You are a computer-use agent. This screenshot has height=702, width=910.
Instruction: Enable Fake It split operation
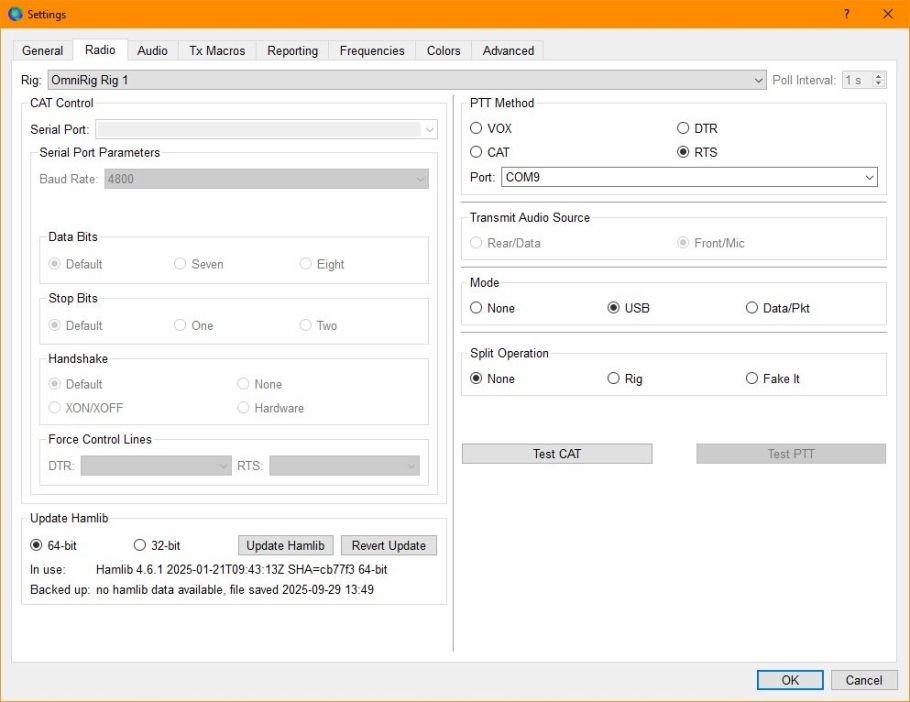tap(752, 379)
